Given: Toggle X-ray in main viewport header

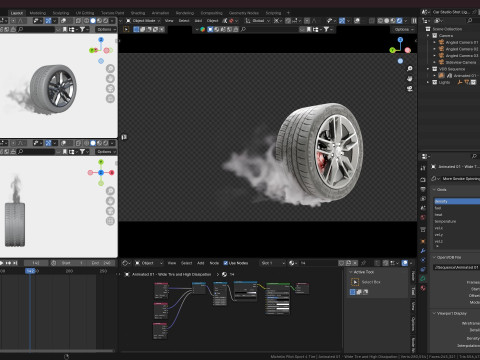Looking at the screenshot, I should point(372,21).
